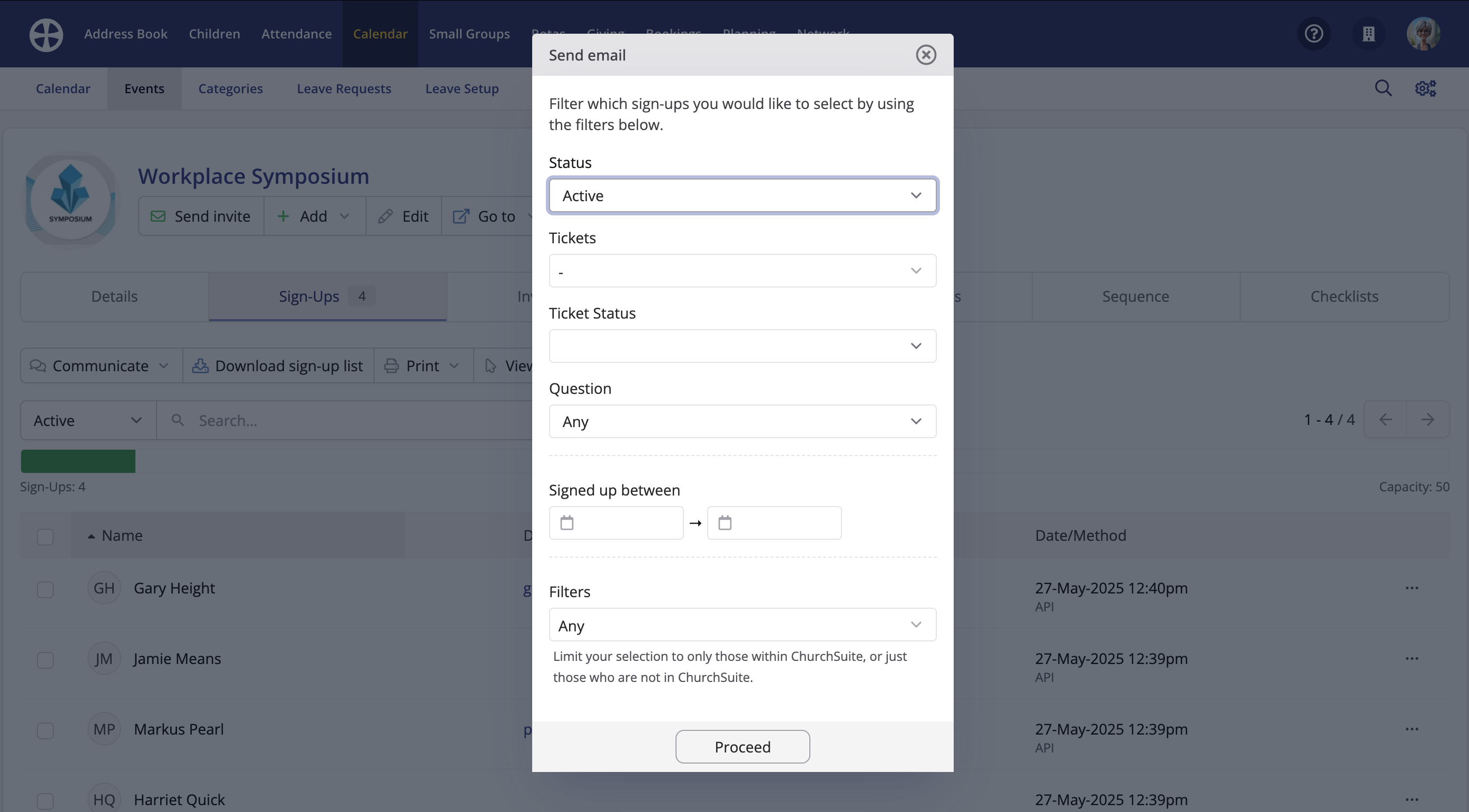Click the Send invite envelope button
The height and width of the screenshot is (812, 1469).
point(201,216)
